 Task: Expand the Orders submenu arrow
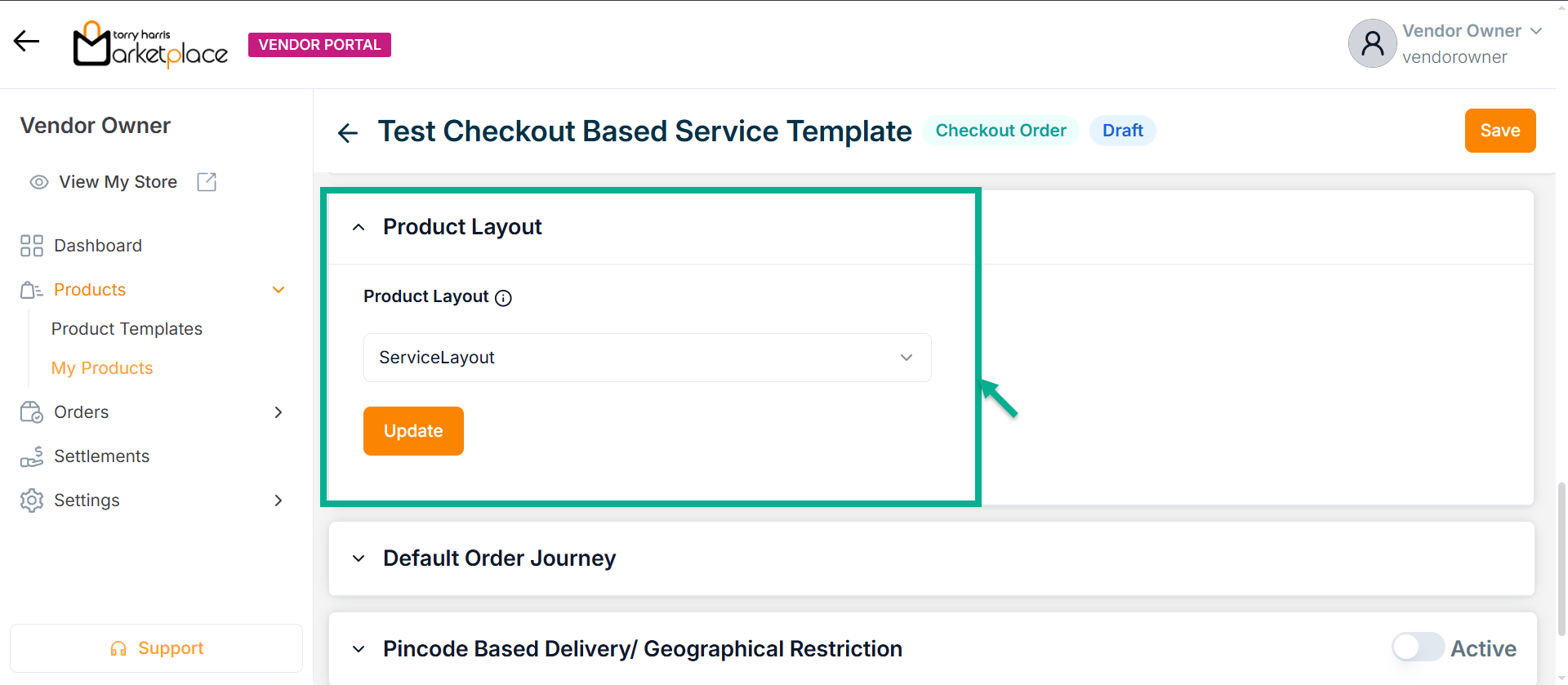(278, 412)
